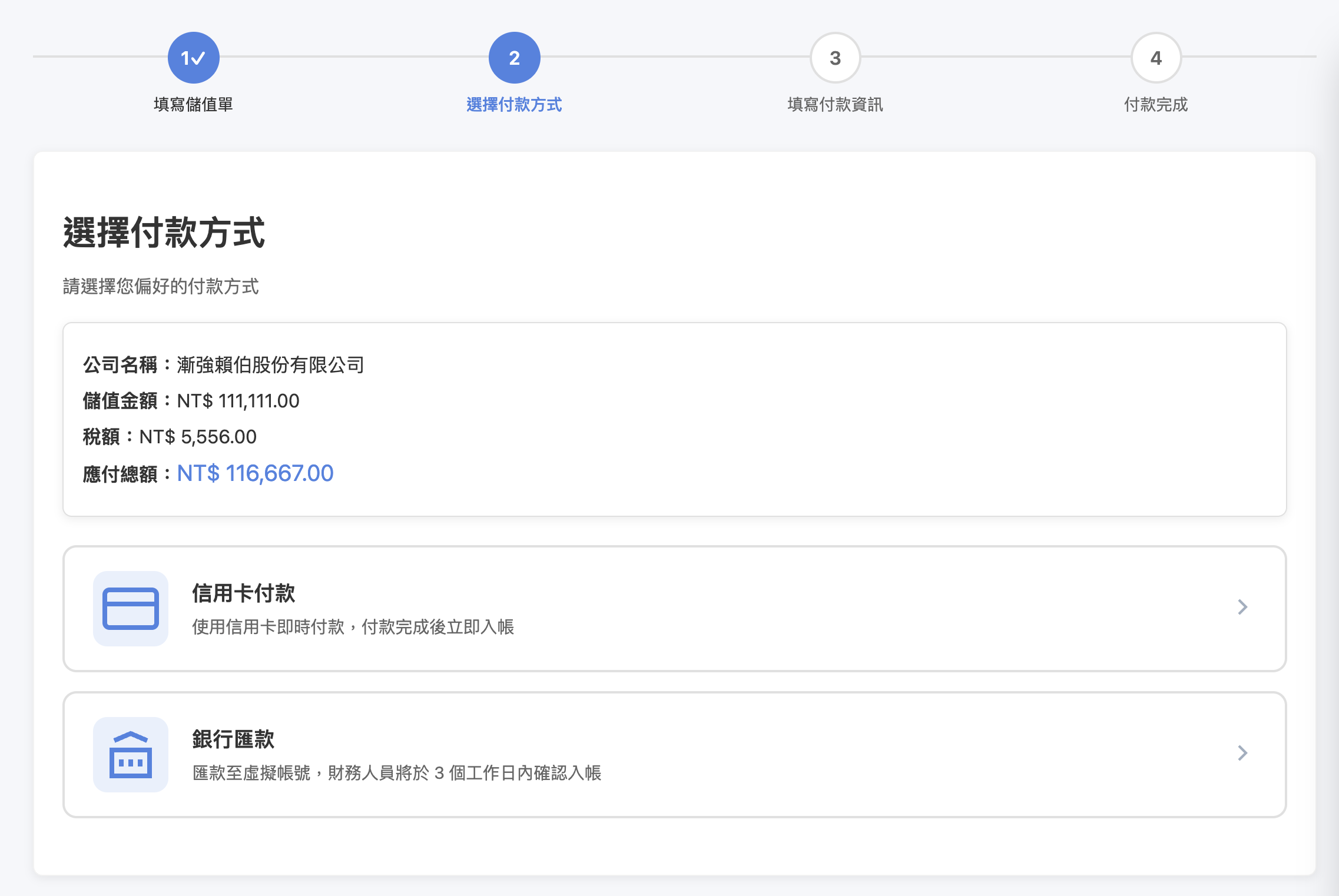Open the 銀行匯款 chevron arrow
The width and height of the screenshot is (1339, 896).
tap(1242, 753)
